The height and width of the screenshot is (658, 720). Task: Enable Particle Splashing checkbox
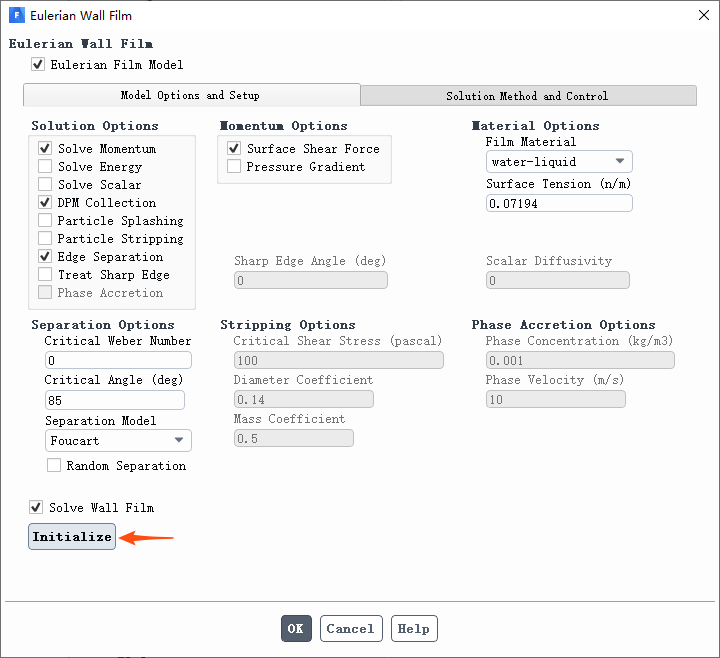coord(45,221)
